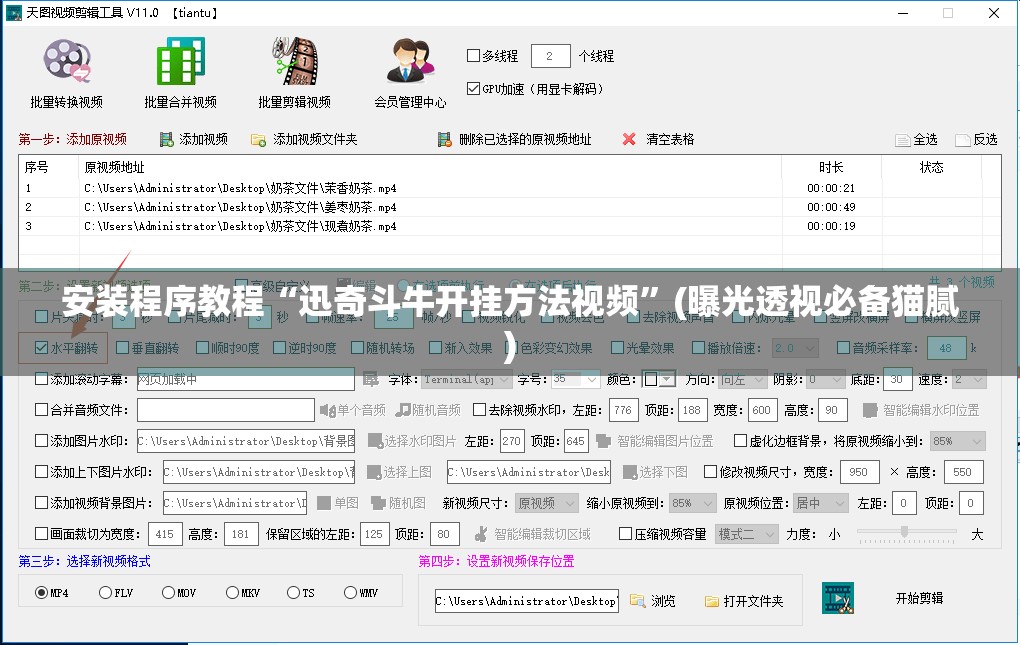Click 选择水印图片 icon
The image size is (1020, 645).
click(375, 441)
